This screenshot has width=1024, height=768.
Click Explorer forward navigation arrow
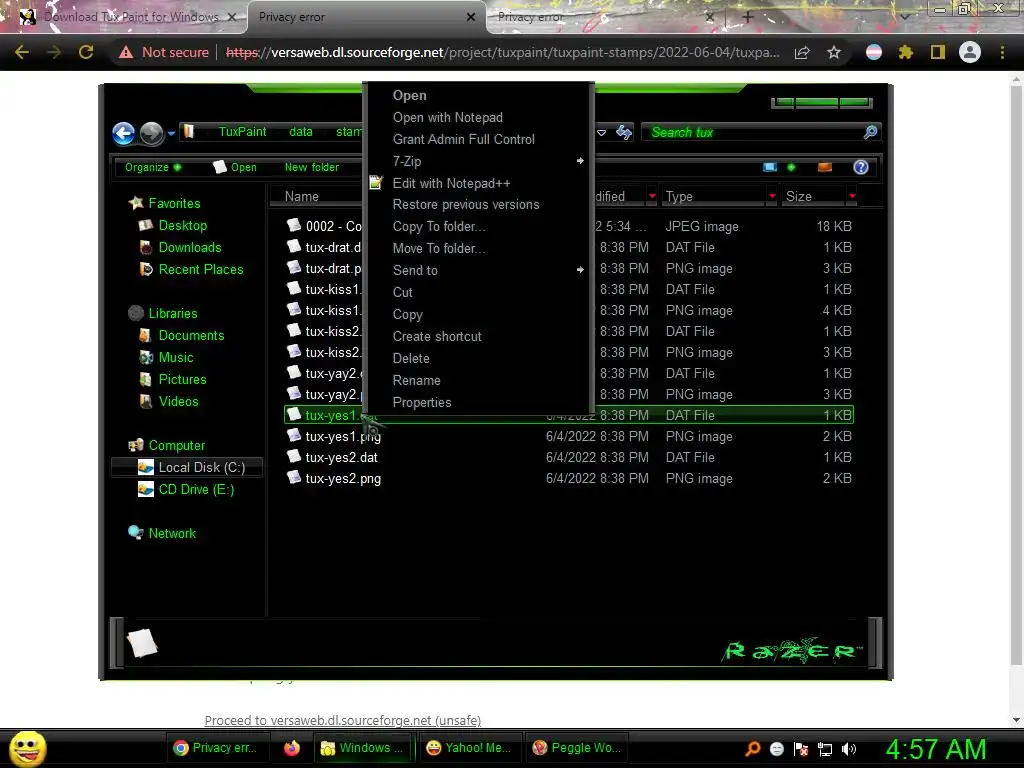pos(152,133)
